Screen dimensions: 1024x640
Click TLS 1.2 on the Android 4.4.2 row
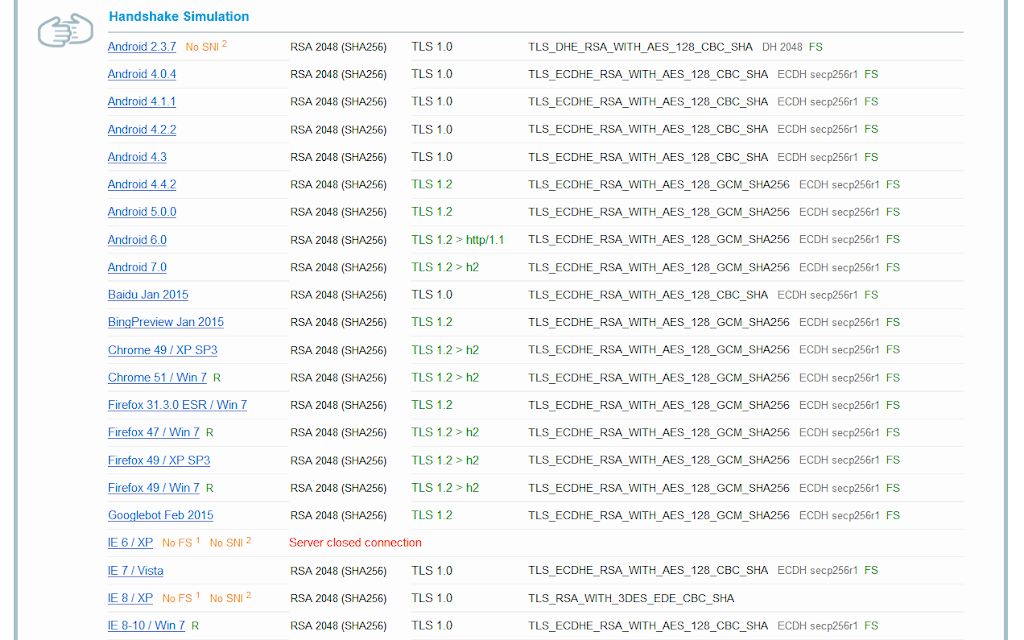432,185
